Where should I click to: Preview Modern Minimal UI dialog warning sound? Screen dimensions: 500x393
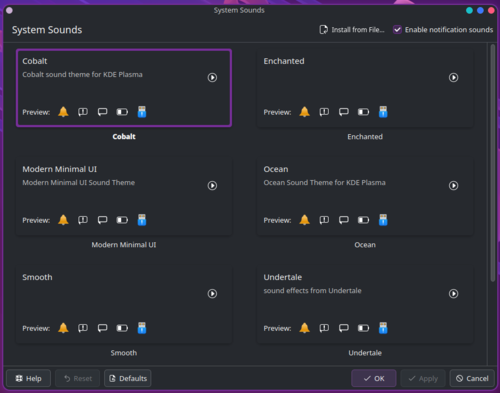tap(83, 220)
